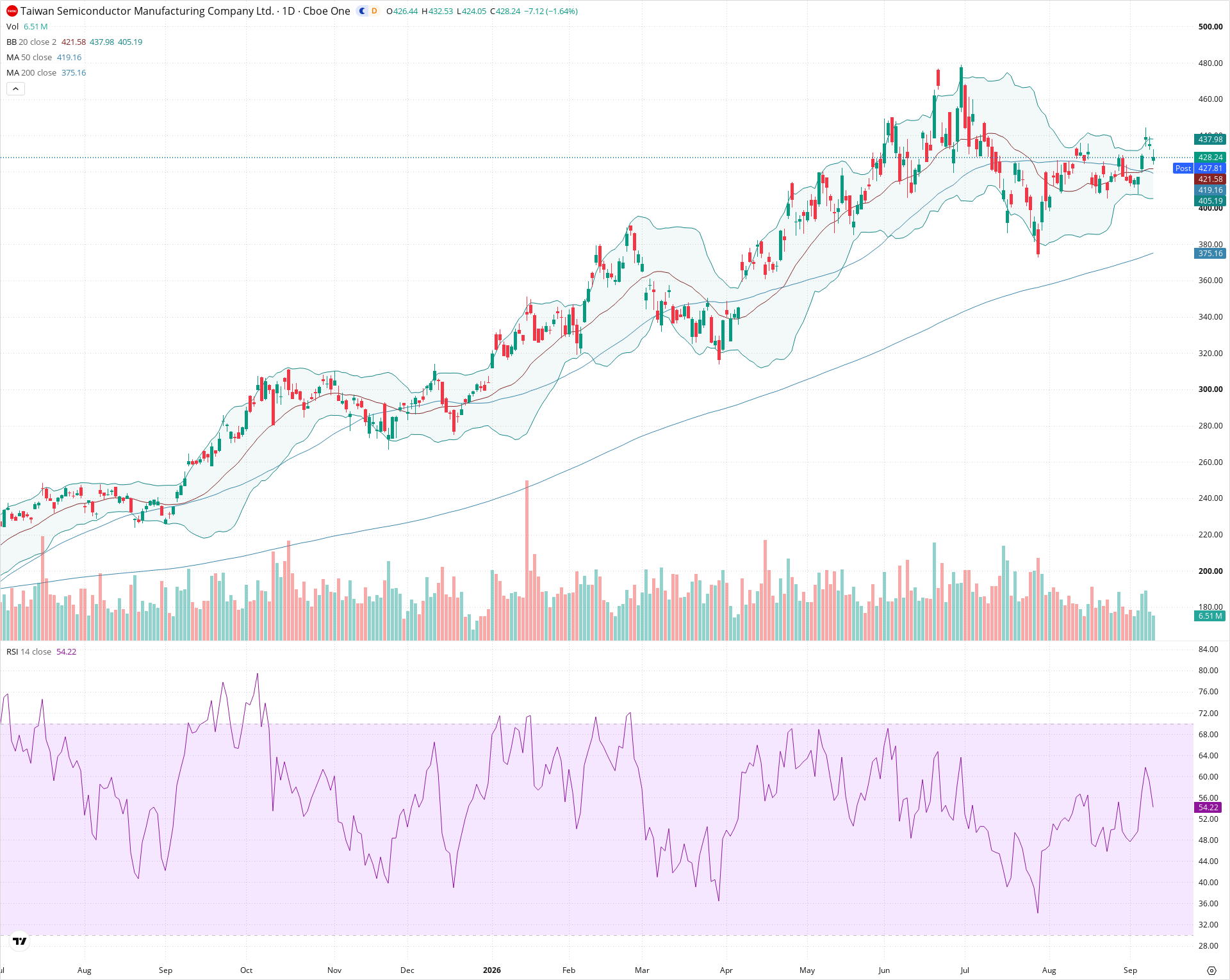Click the 200.00 price scale label

point(1210,571)
